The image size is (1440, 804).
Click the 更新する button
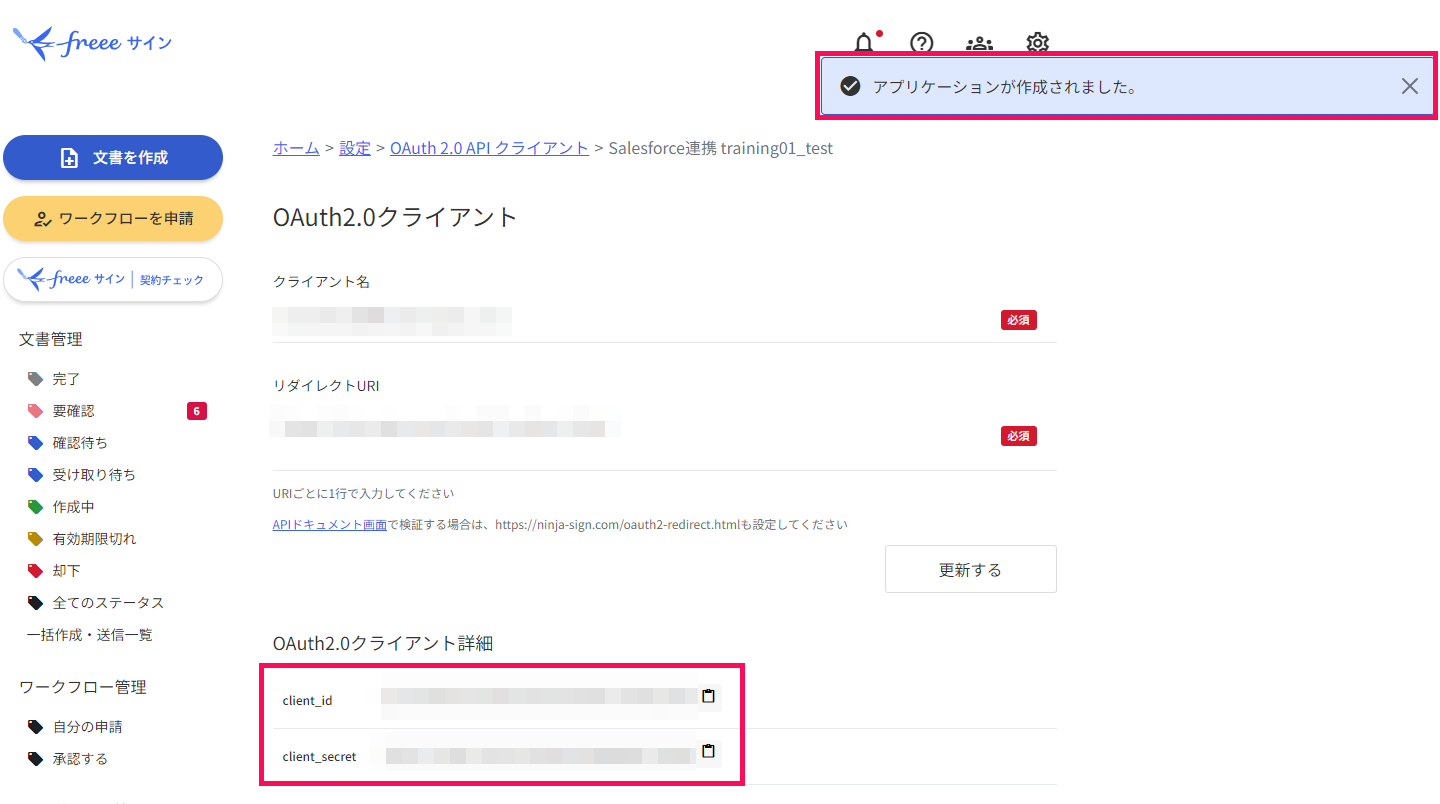[970, 569]
